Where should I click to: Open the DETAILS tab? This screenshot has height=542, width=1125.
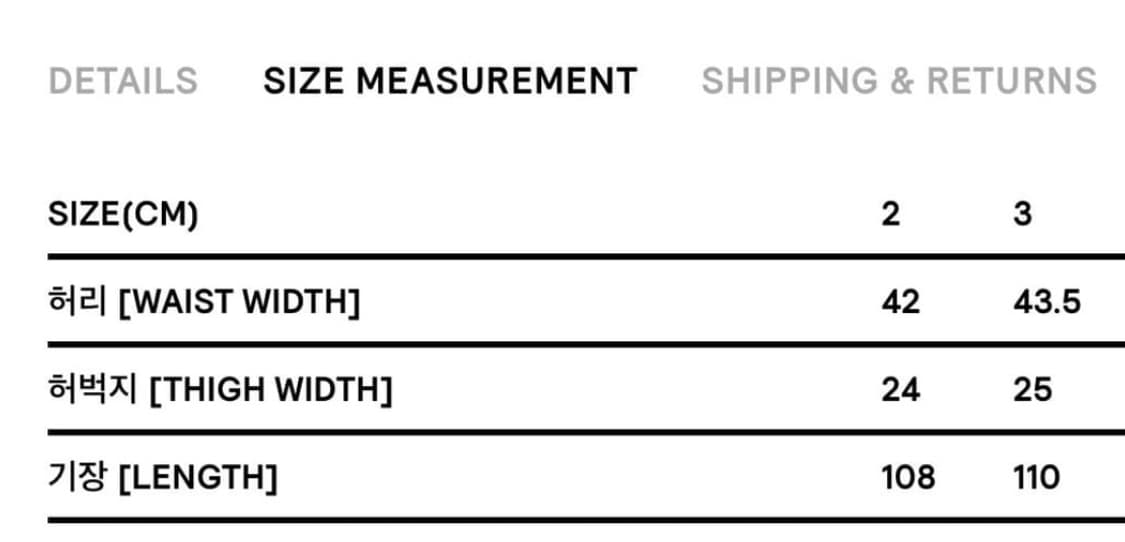tap(123, 81)
